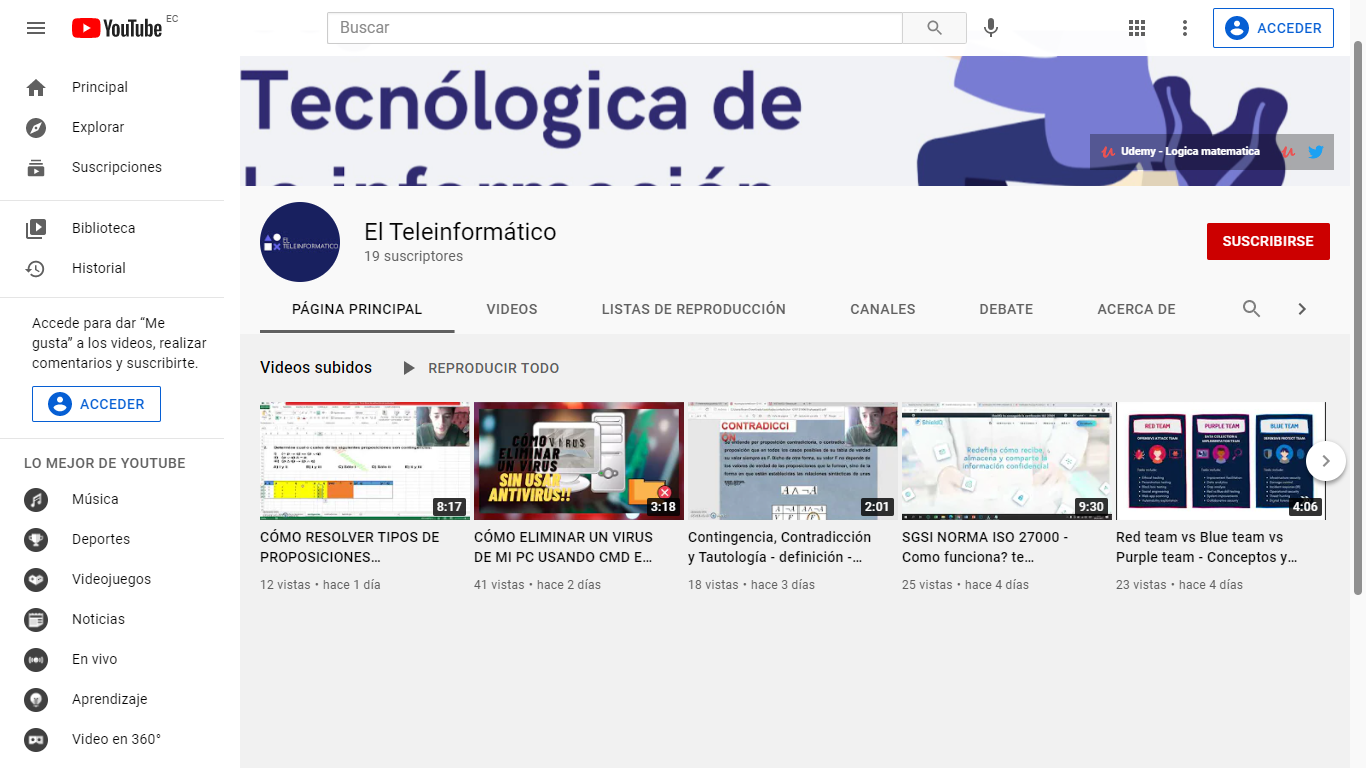
Task: Show more channel tabs with chevron
Action: point(1302,309)
